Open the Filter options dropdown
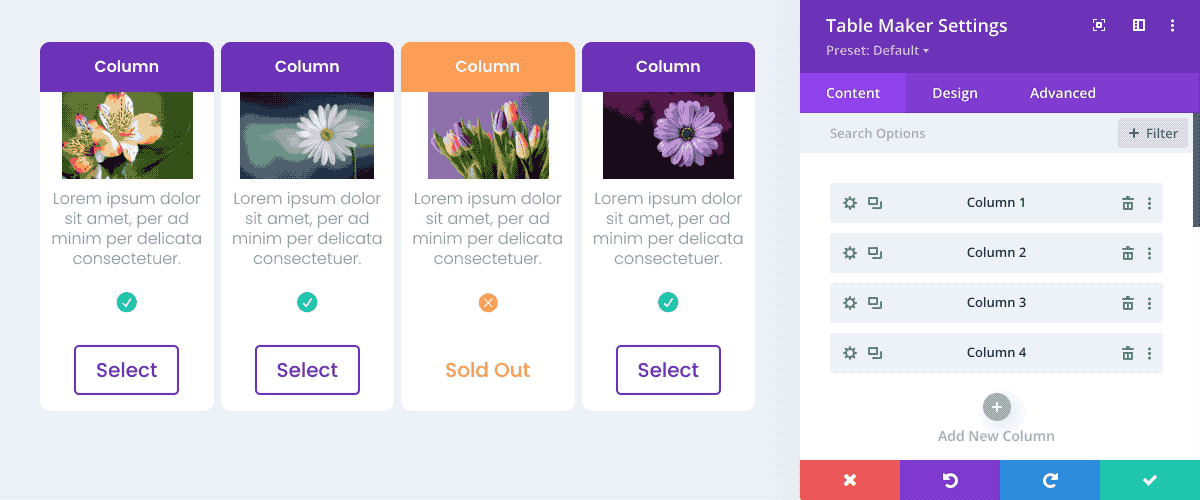This screenshot has width=1200, height=500. coord(1153,133)
